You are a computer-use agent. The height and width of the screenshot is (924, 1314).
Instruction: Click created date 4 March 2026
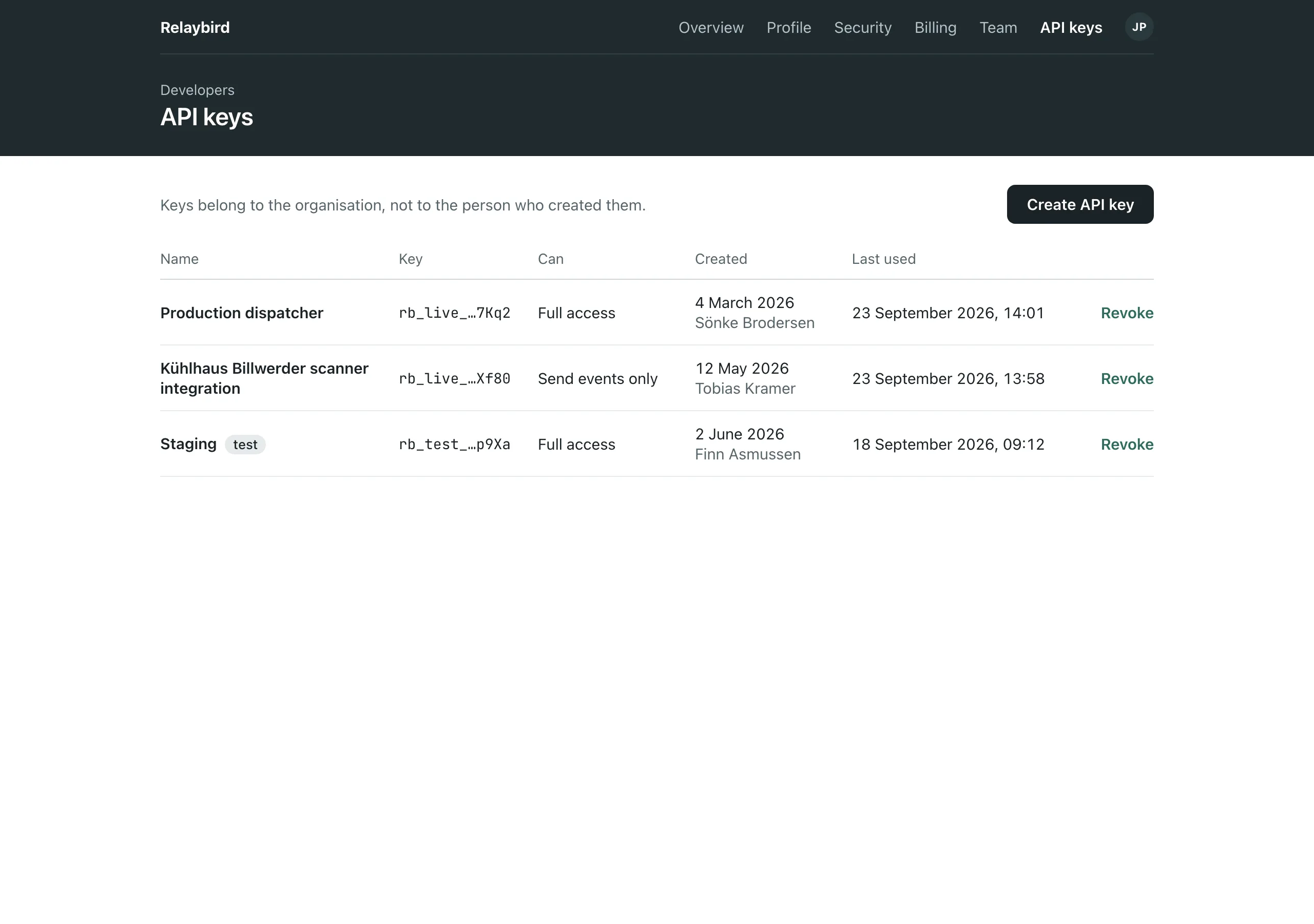(745, 302)
